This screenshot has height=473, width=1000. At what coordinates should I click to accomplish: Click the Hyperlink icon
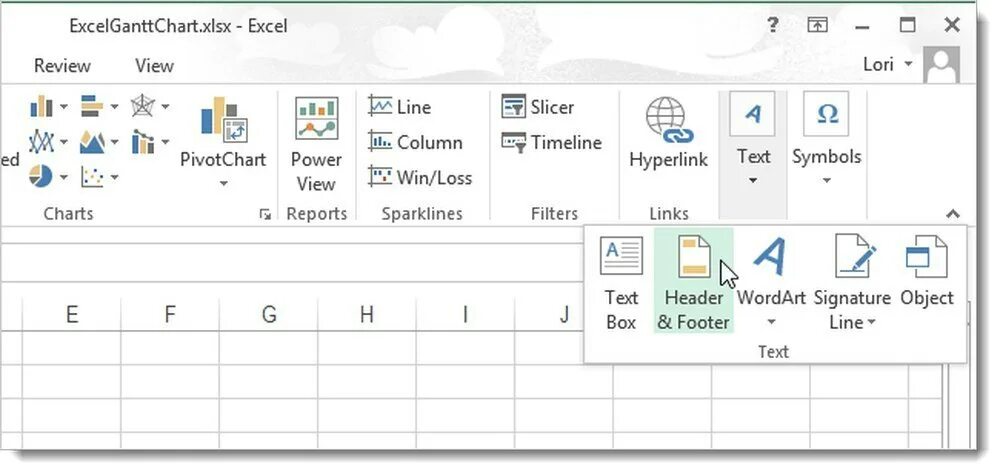click(668, 132)
